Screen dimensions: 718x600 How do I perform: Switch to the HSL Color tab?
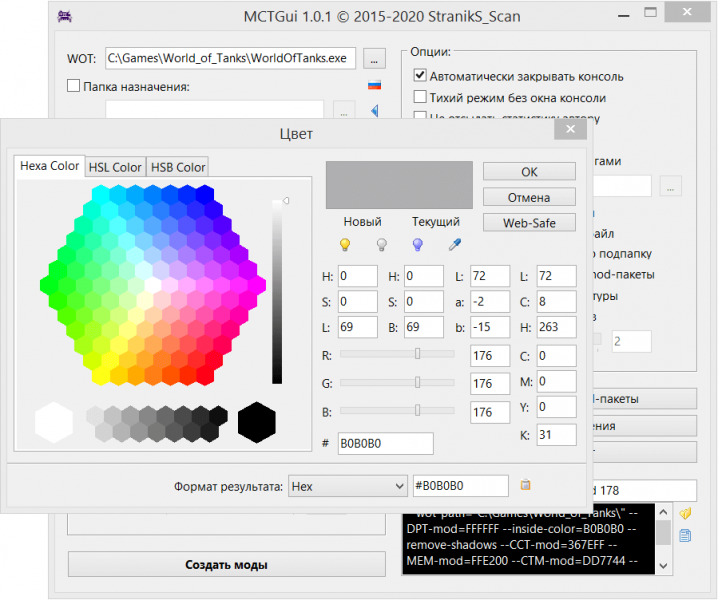(x=114, y=167)
